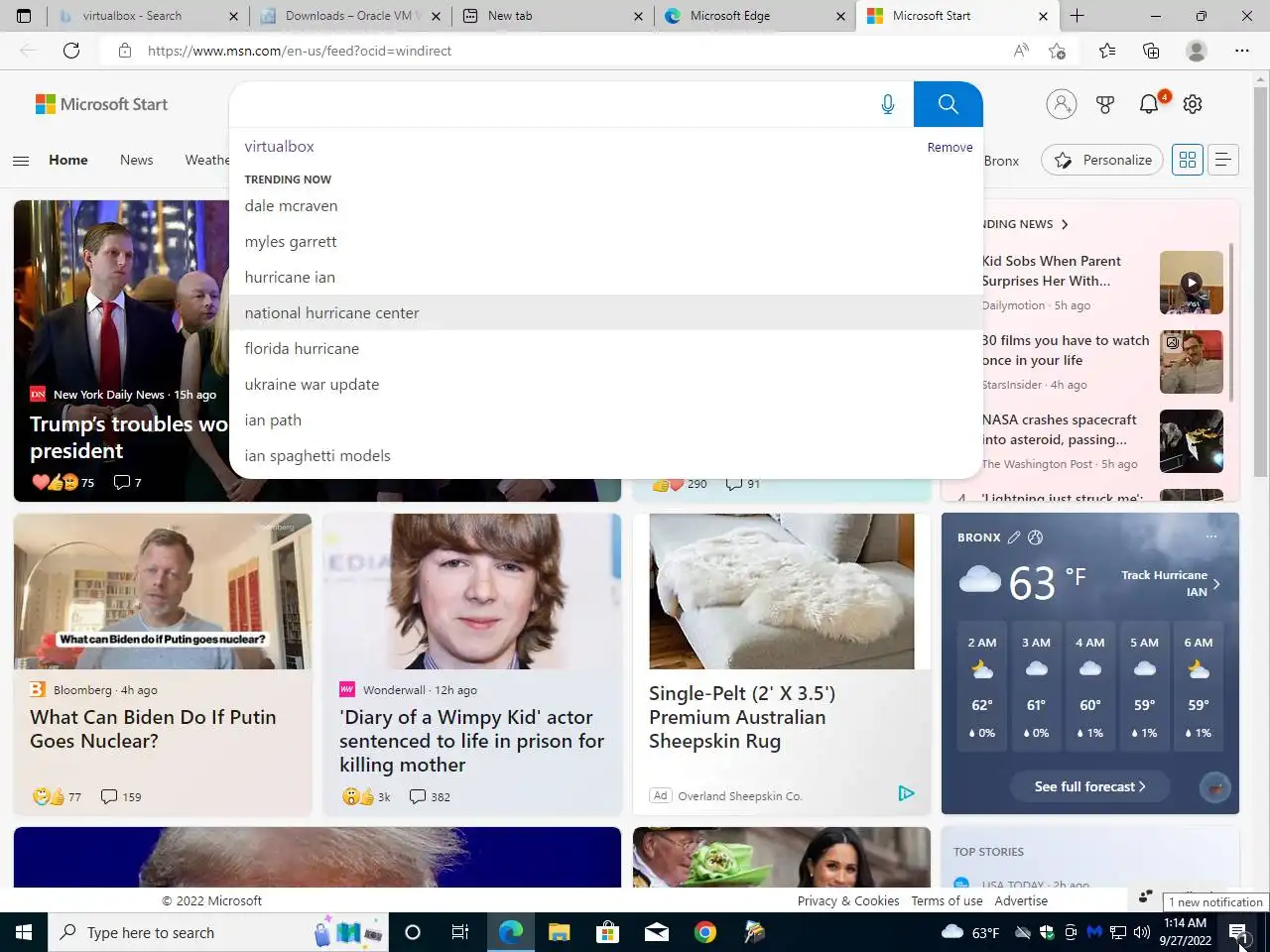Expand Trending News chevron
This screenshot has height=952, width=1270.
[1065, 225]
